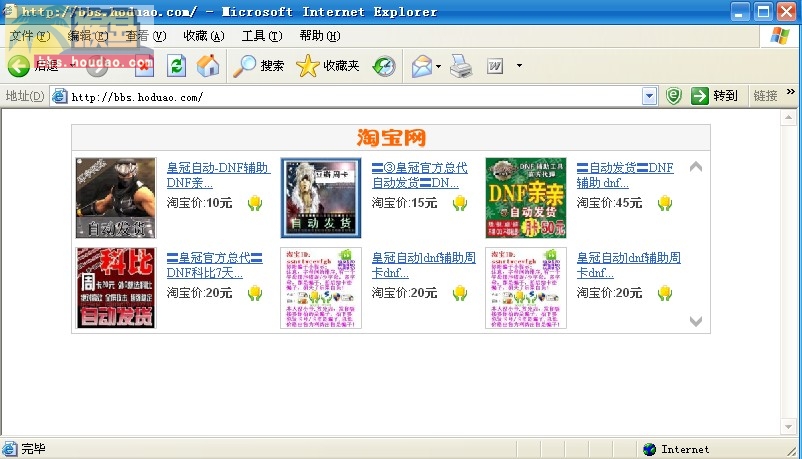Screen dimensions: 802x459
Task: Open the 帮助(H) menu
Action: pyautogui.click(x=320, y=36)
